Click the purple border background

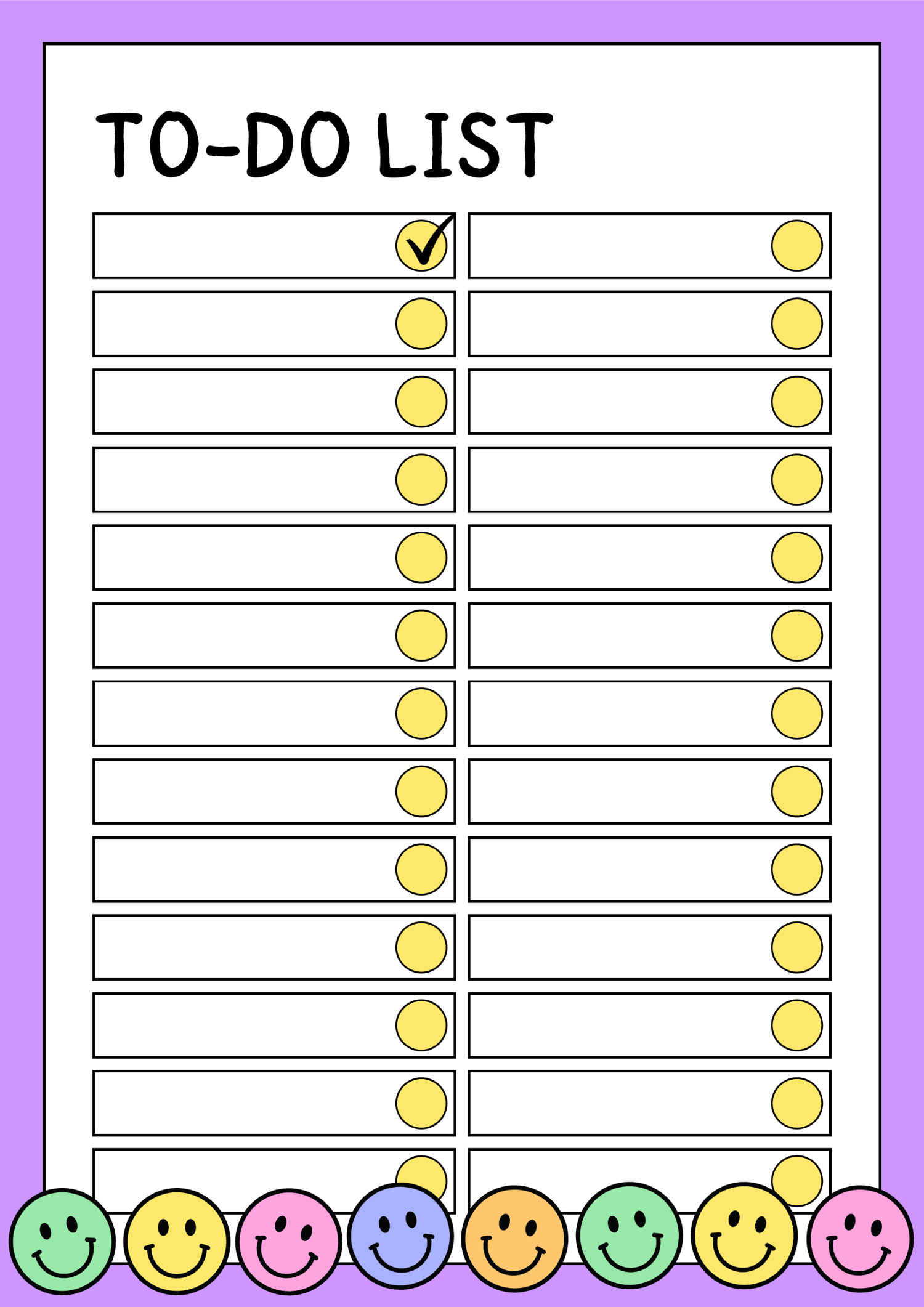(462, 21)
